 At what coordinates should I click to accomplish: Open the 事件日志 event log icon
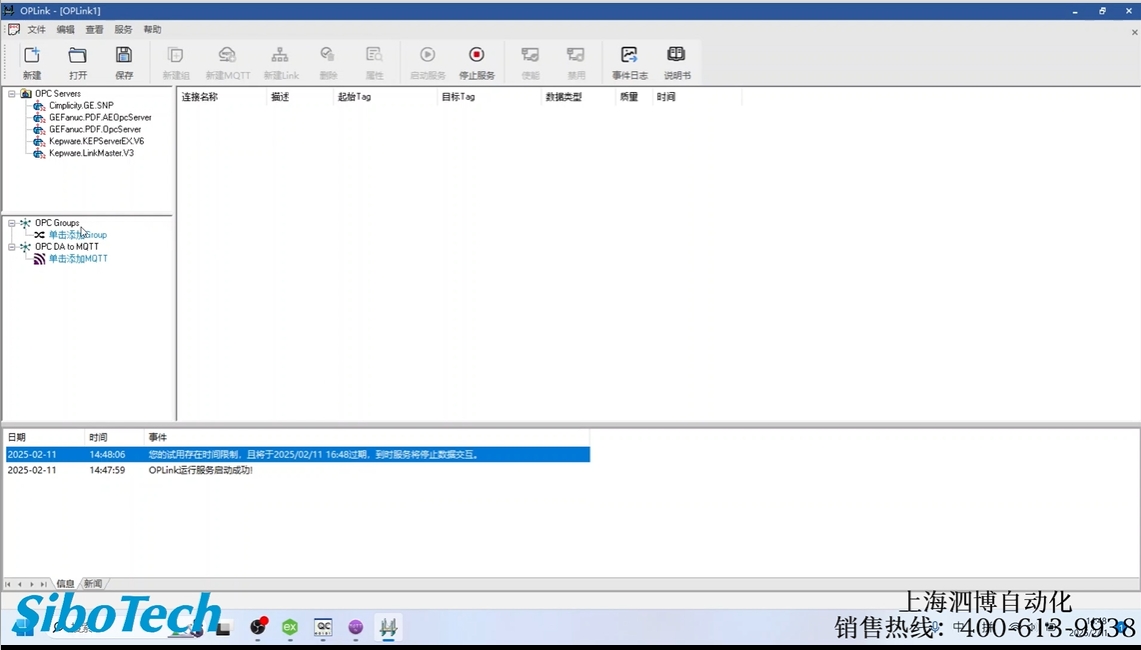coord(629,62)
